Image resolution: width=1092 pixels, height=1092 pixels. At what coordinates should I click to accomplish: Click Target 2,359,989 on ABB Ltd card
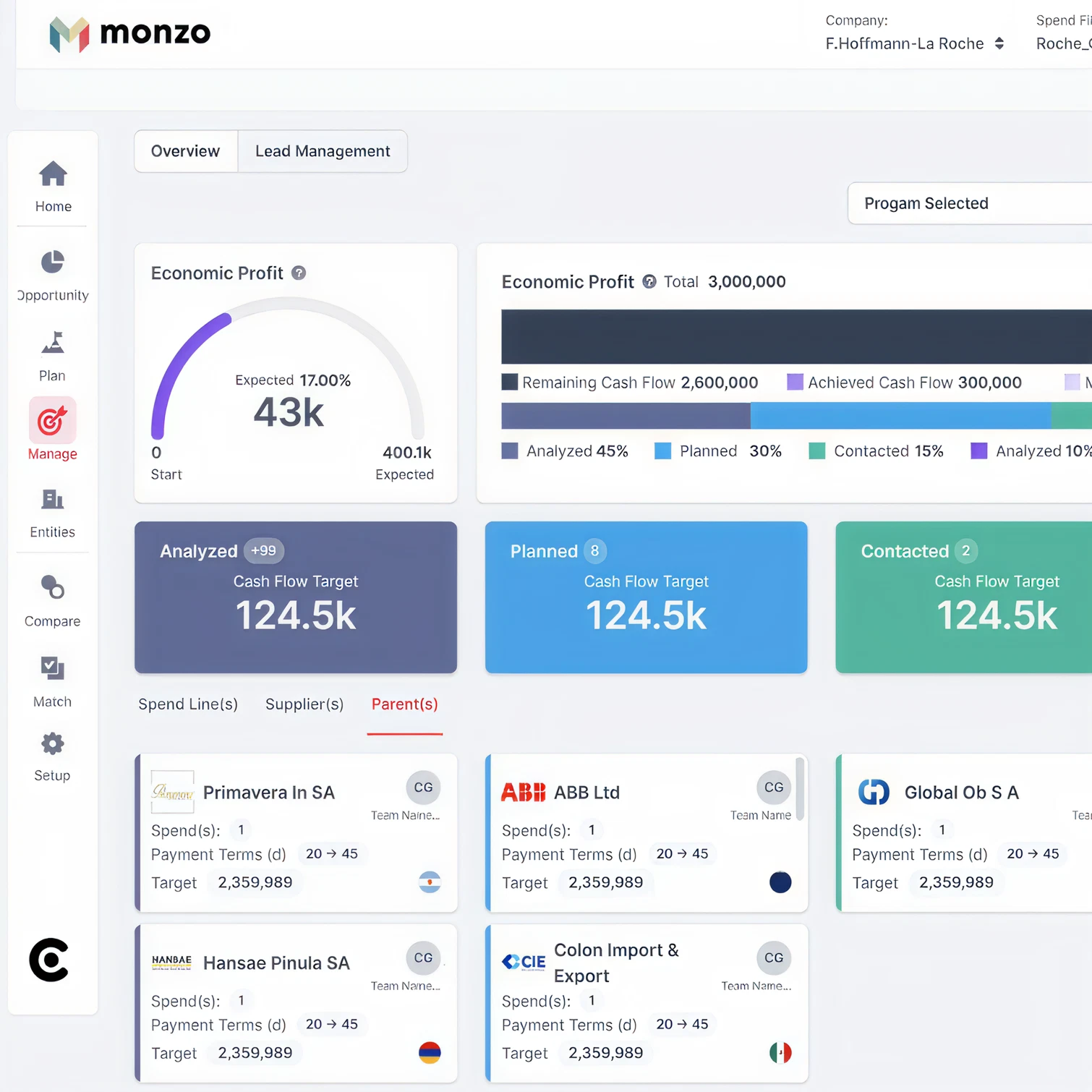605,882
